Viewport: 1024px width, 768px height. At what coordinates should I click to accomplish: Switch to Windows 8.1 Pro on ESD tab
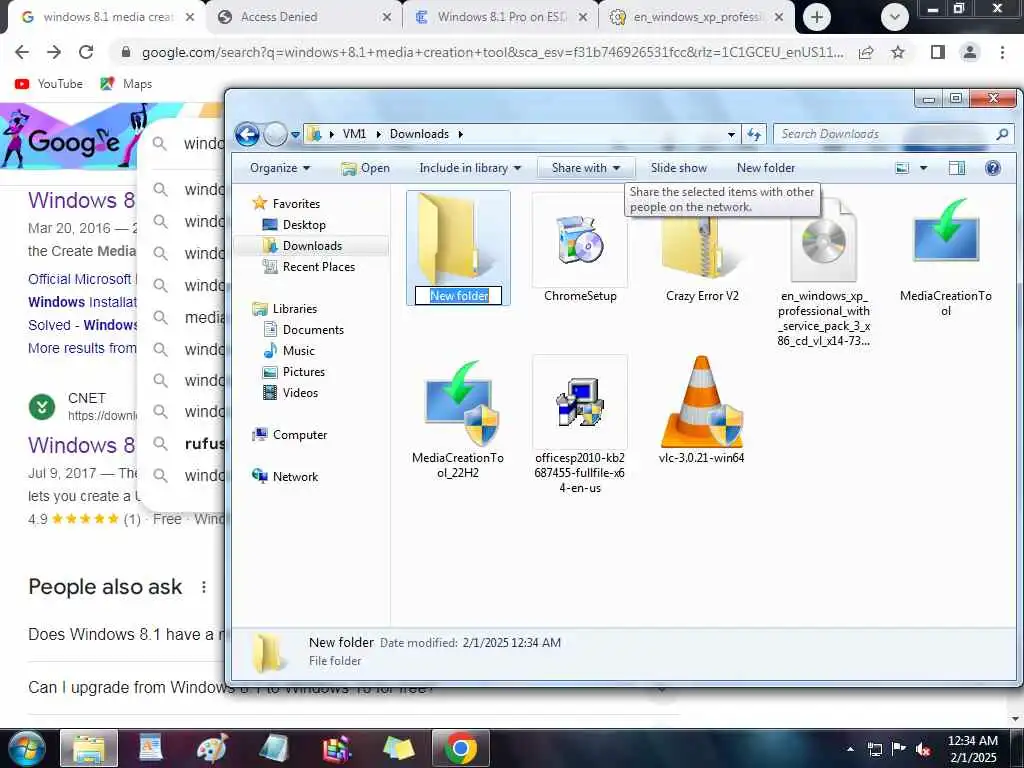[501, 17]
